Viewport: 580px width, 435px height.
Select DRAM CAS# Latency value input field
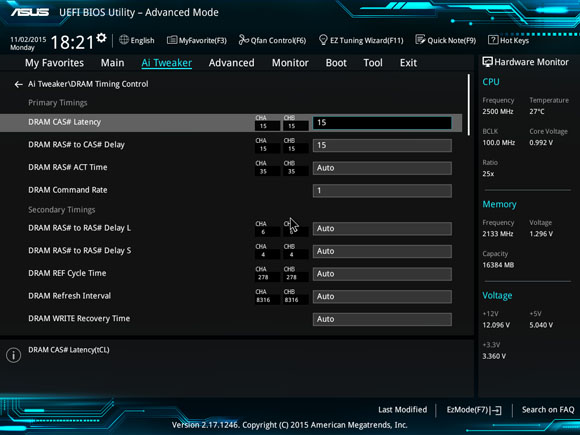[382, 123]
